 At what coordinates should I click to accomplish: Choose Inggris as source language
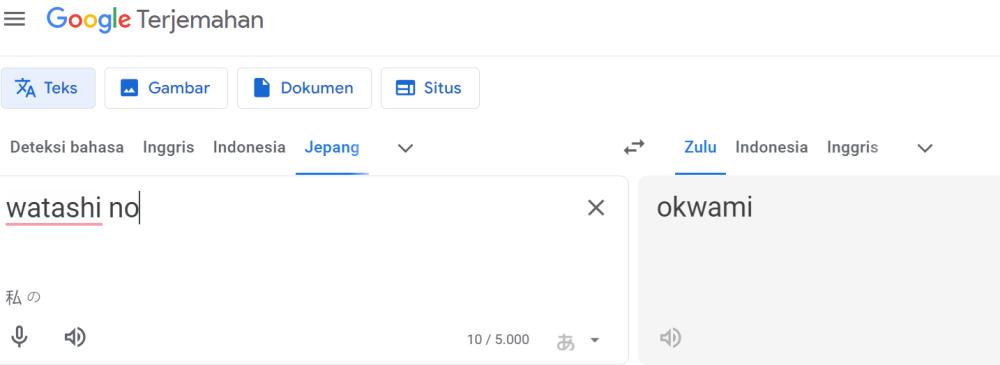pyautogui.click(x=168, y=147)
